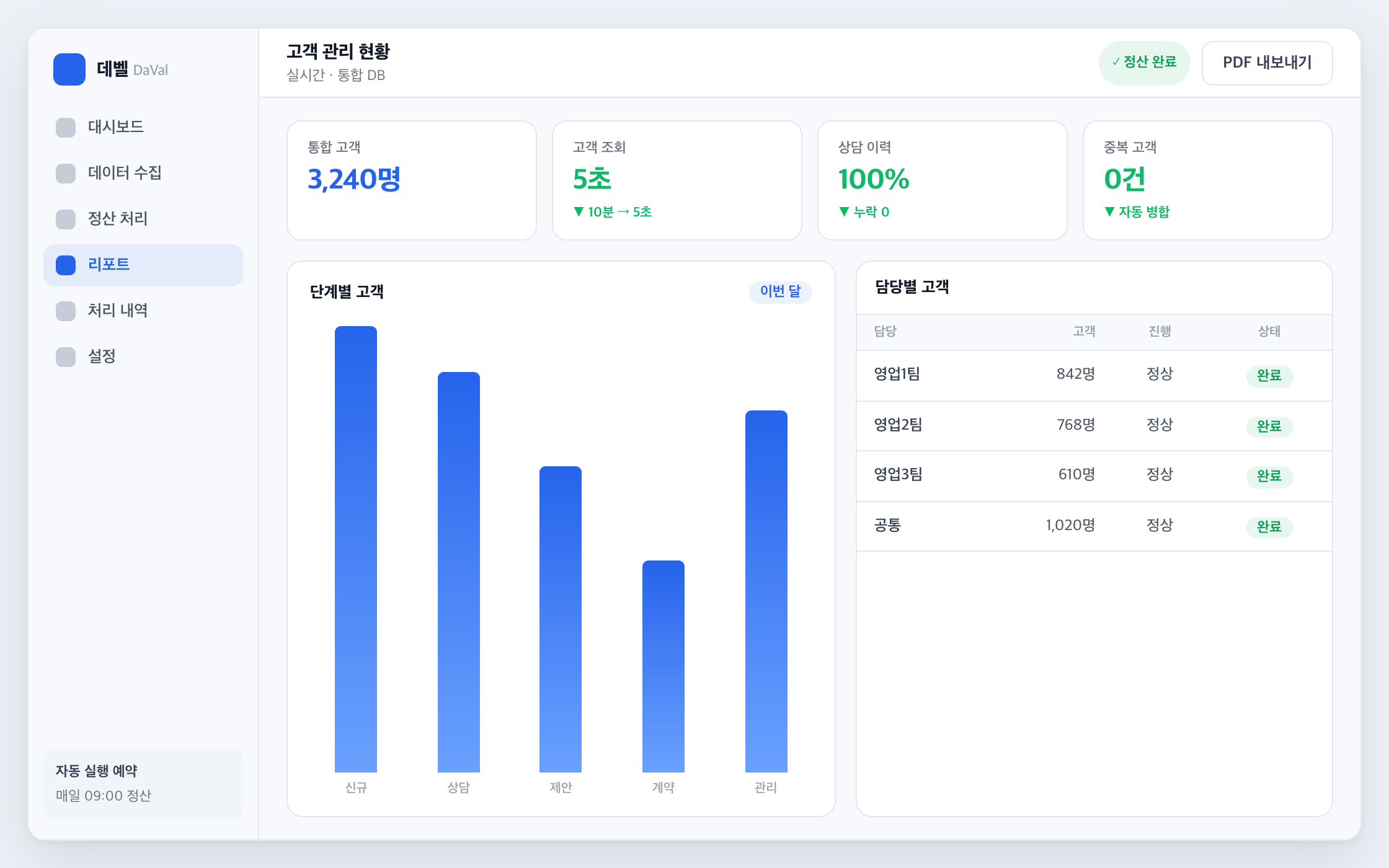The image size is (1389, 868).
Task: Select the 계약 bar in chart
Action: pyautogui.click(x=663, y=666)
